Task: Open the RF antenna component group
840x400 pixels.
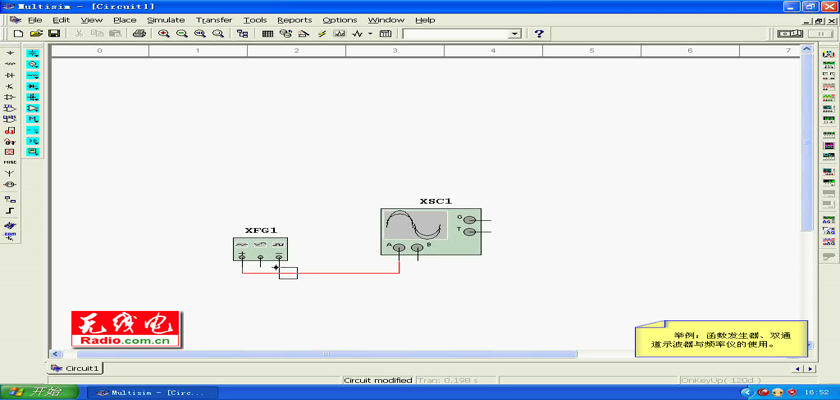Action: tap(10, 173)
